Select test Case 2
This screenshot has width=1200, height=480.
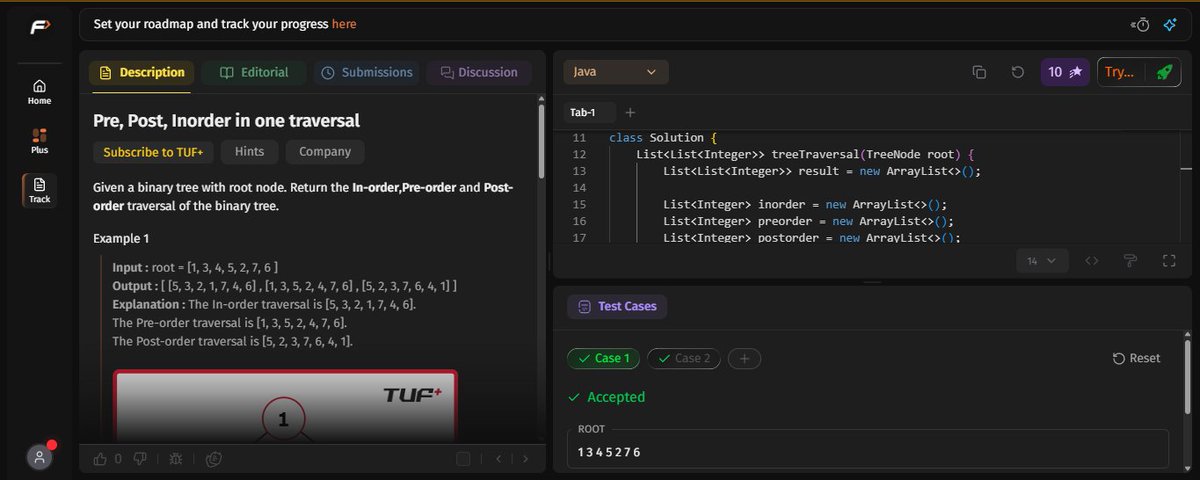(683, 358)
